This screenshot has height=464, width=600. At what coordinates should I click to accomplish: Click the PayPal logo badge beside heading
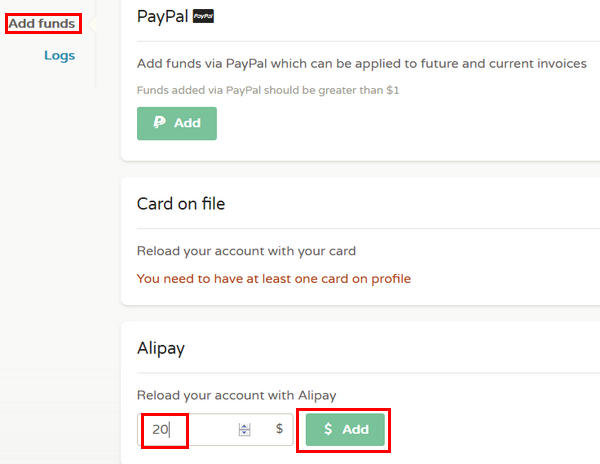[x=203, y=16]
